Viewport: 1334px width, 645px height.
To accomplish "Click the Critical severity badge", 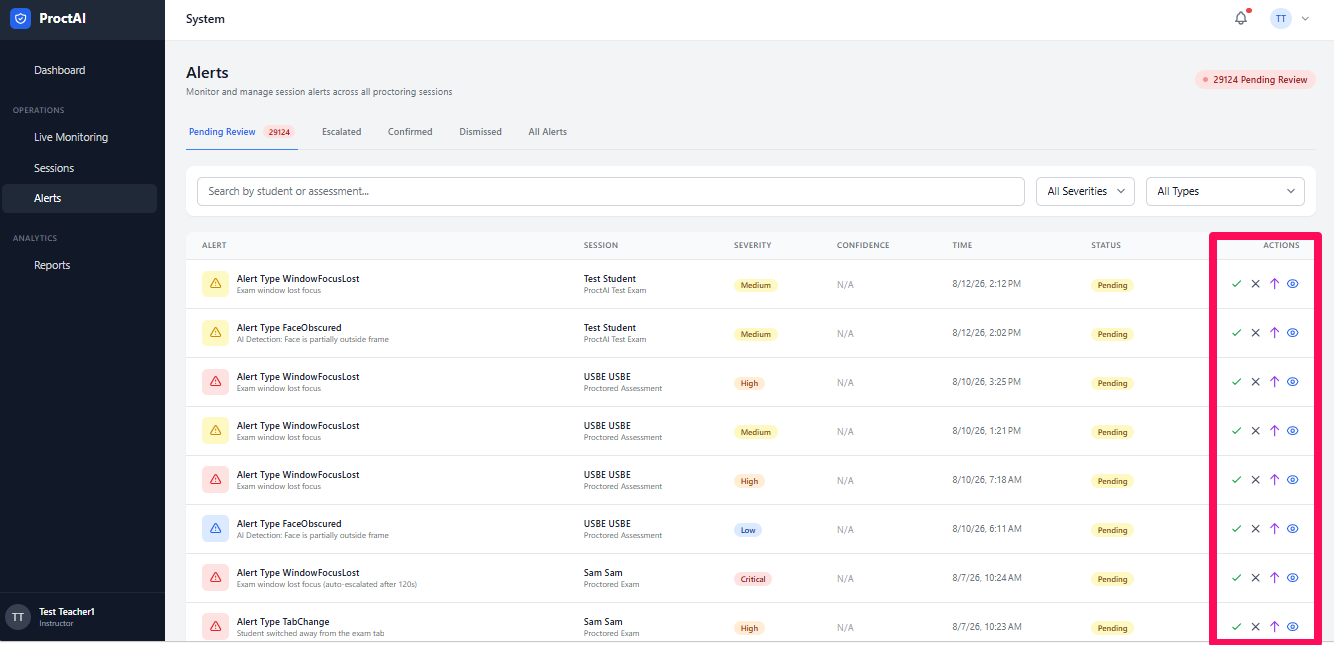I will (x=752, y=579).
